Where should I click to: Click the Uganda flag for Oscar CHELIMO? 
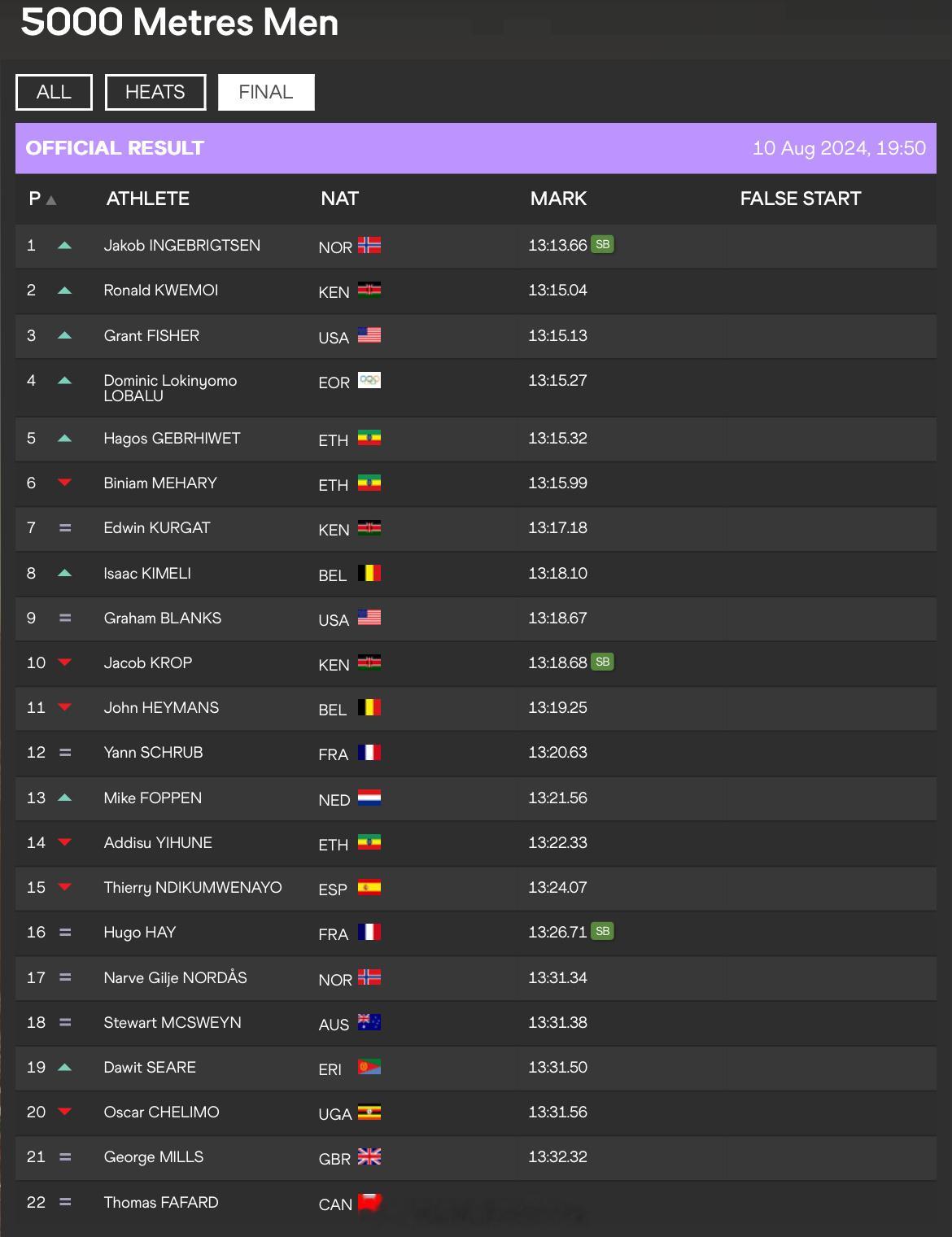(369, 1112)
